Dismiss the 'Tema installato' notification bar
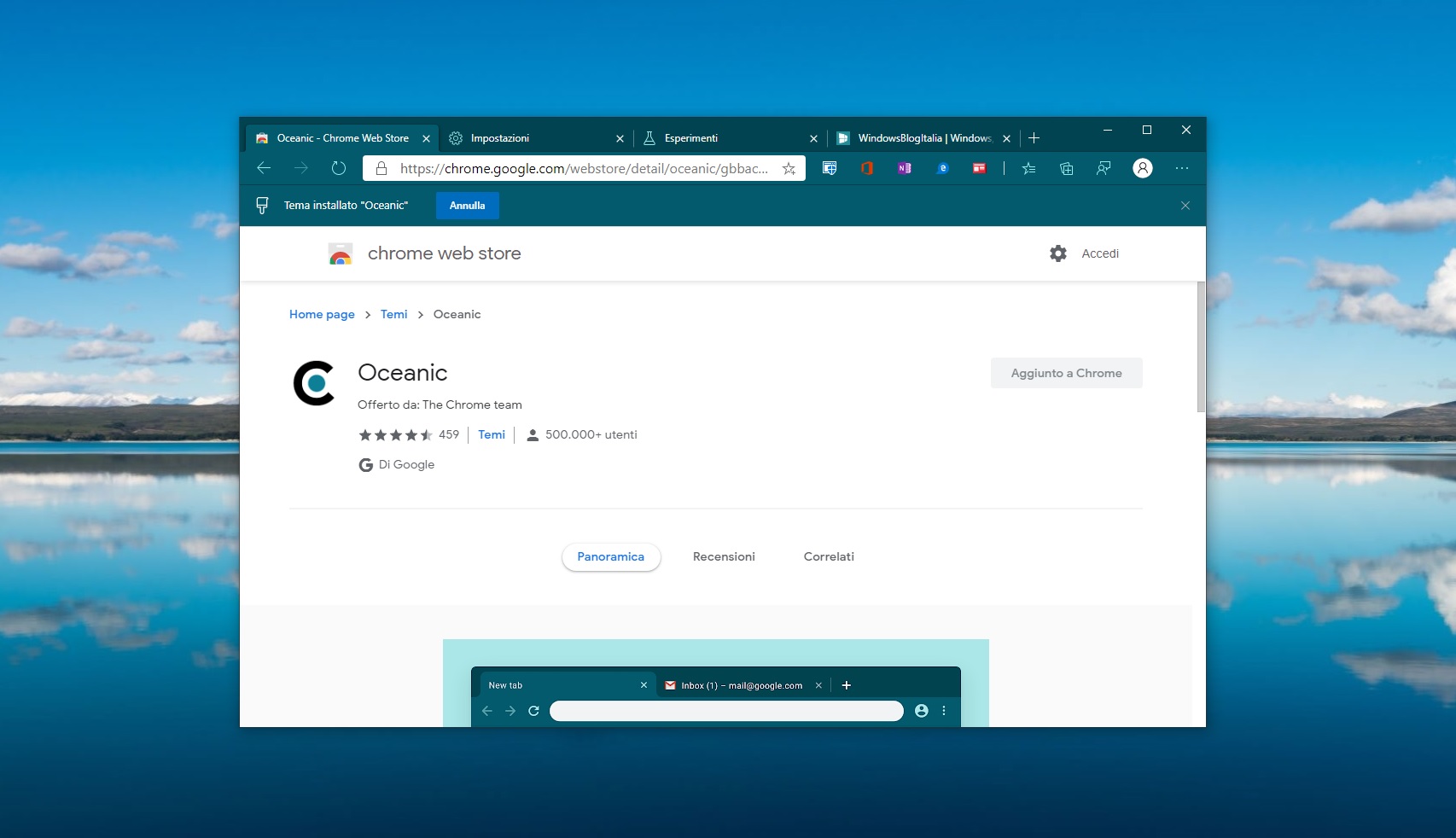 coord(1185,206)
